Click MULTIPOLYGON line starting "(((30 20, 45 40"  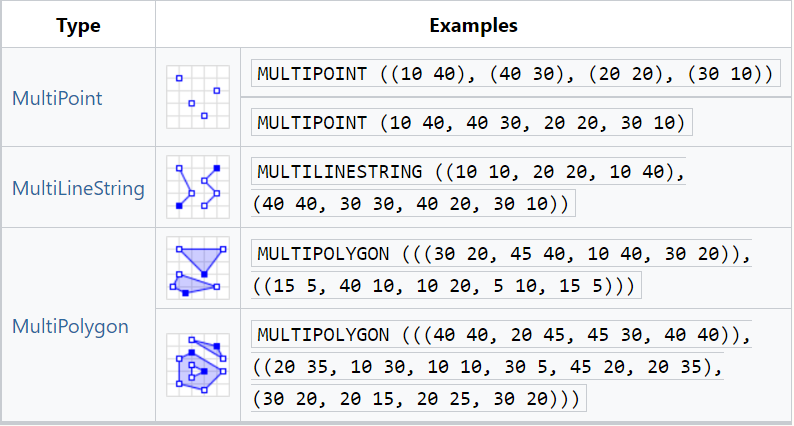pos(502,254)
